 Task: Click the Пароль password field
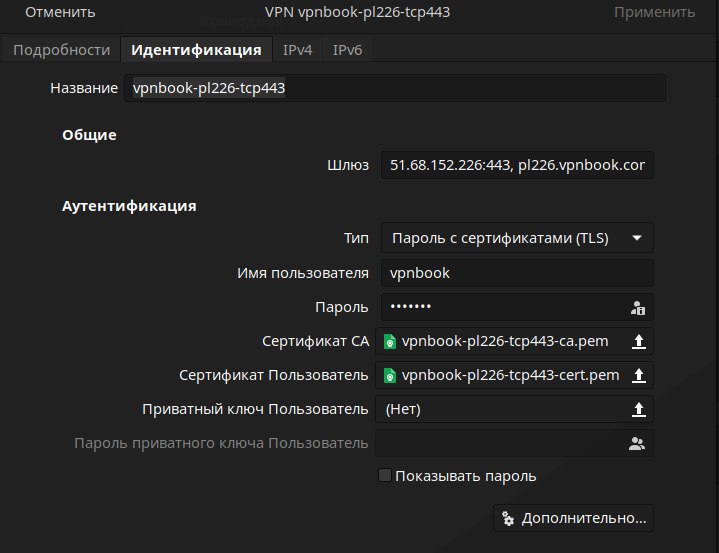pyautogui.click(x=517, y=307)
